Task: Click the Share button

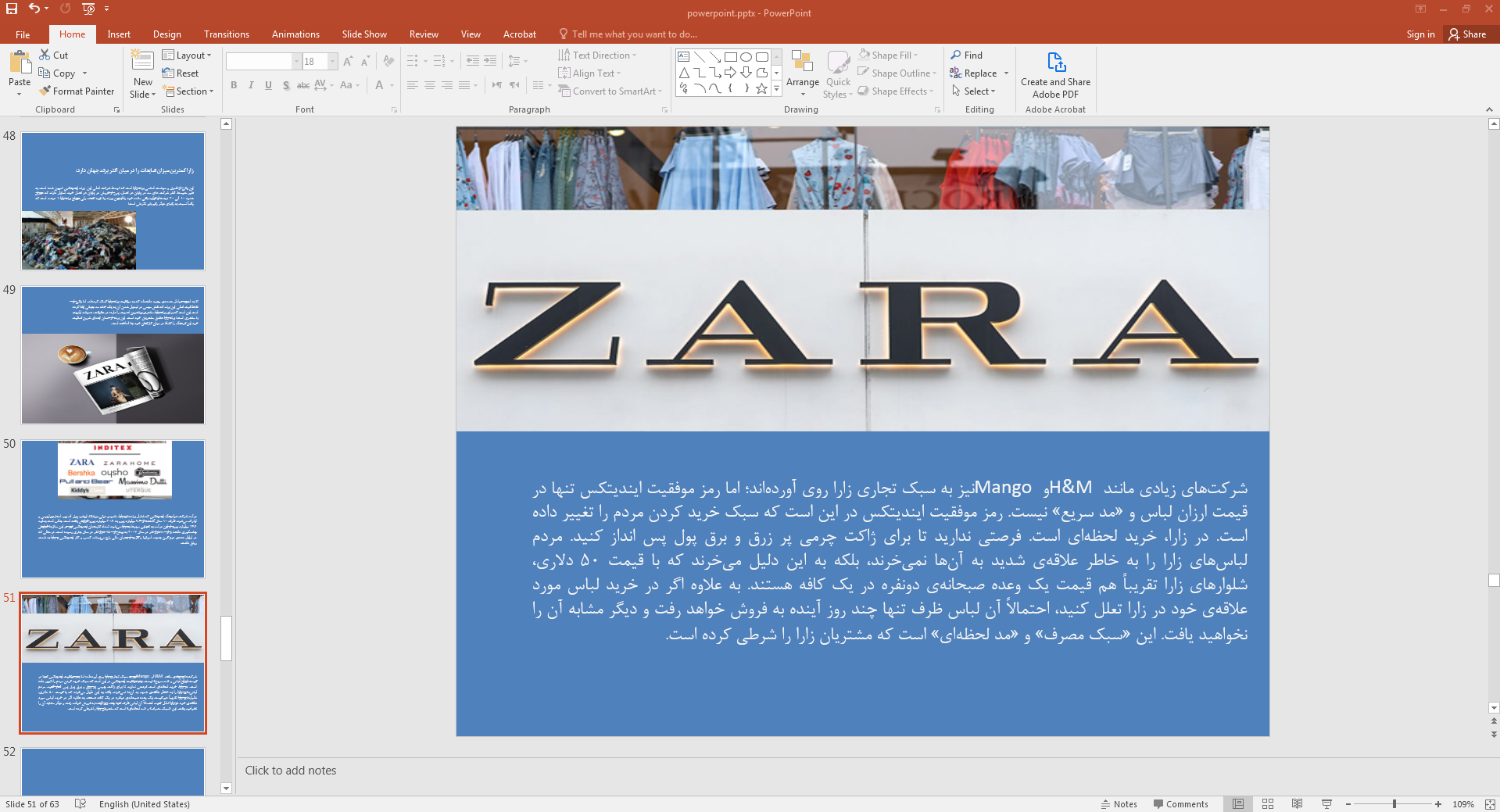Action: (x=1467, y=34)
